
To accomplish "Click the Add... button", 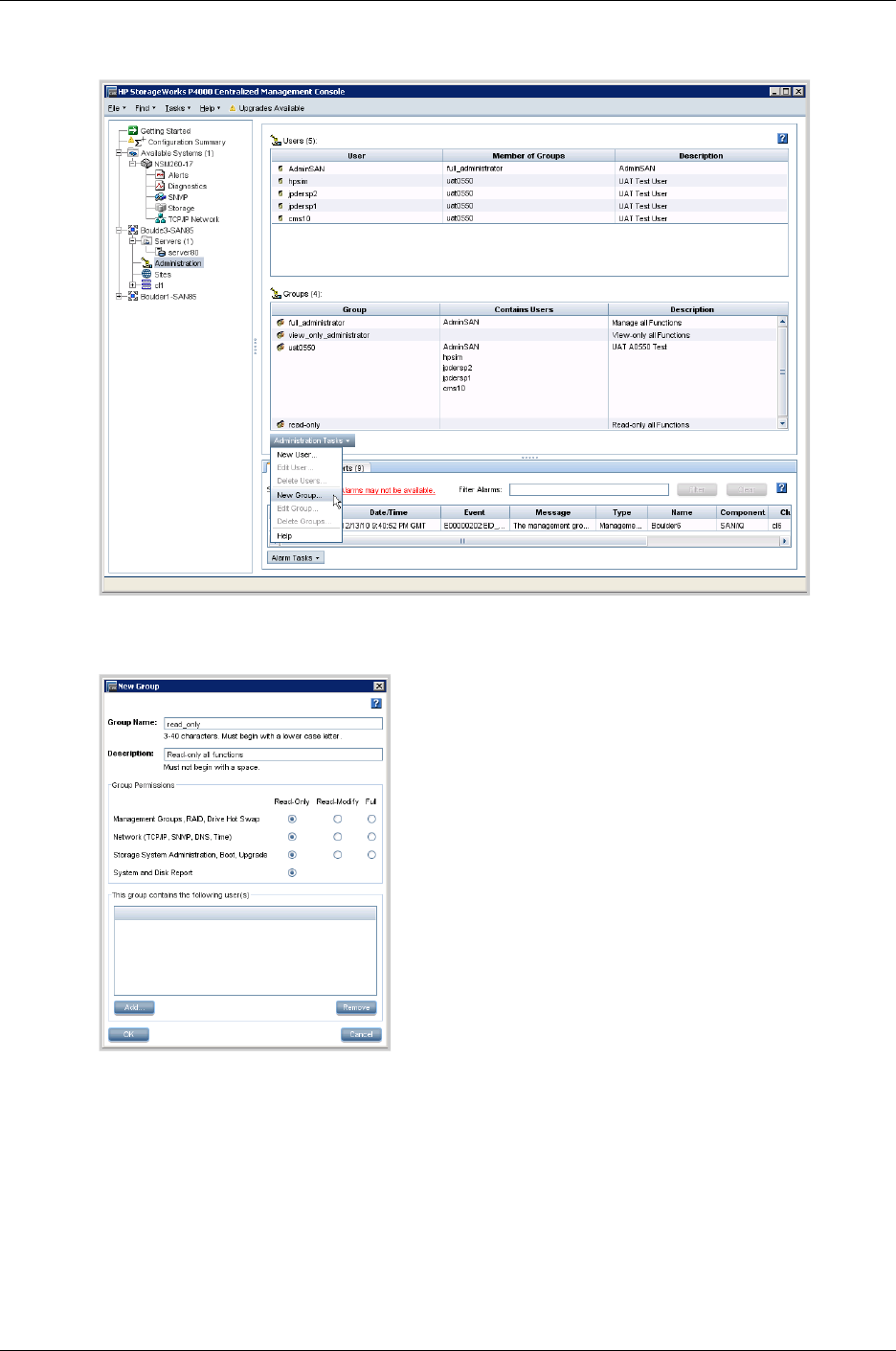I will click(x=134, y=1007).
